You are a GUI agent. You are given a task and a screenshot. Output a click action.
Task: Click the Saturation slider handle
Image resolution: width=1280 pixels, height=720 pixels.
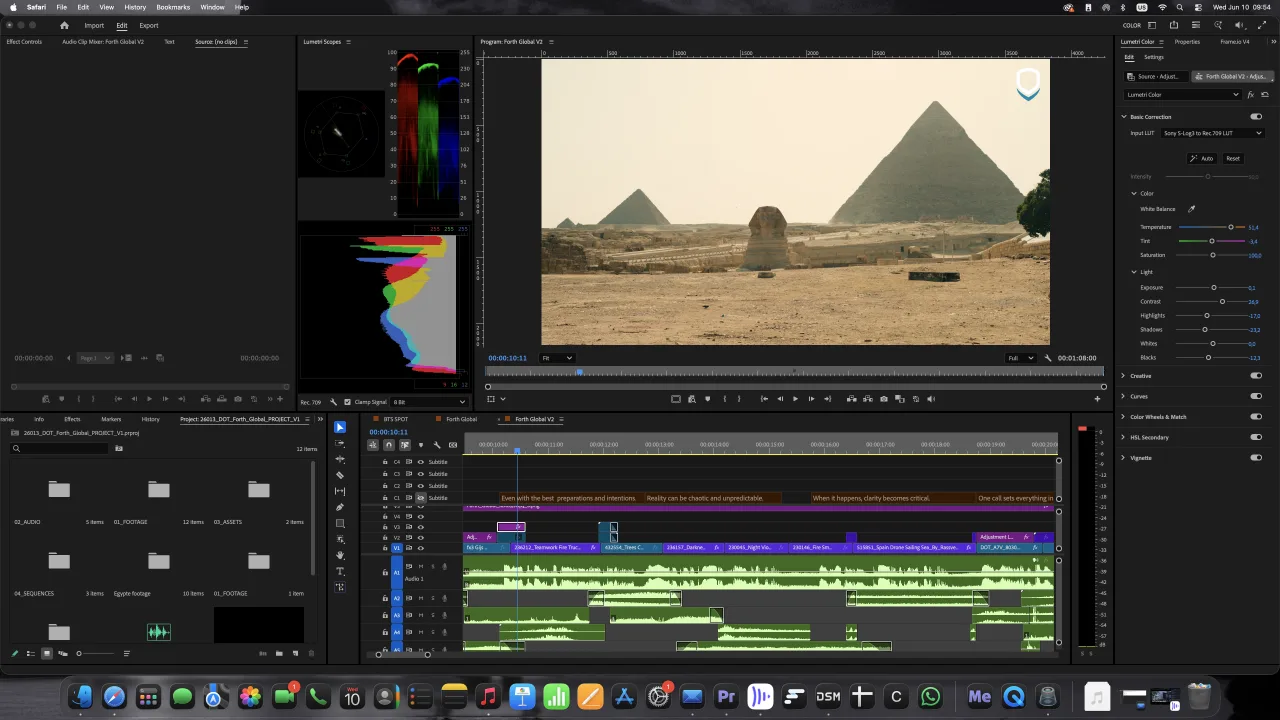1213,255
